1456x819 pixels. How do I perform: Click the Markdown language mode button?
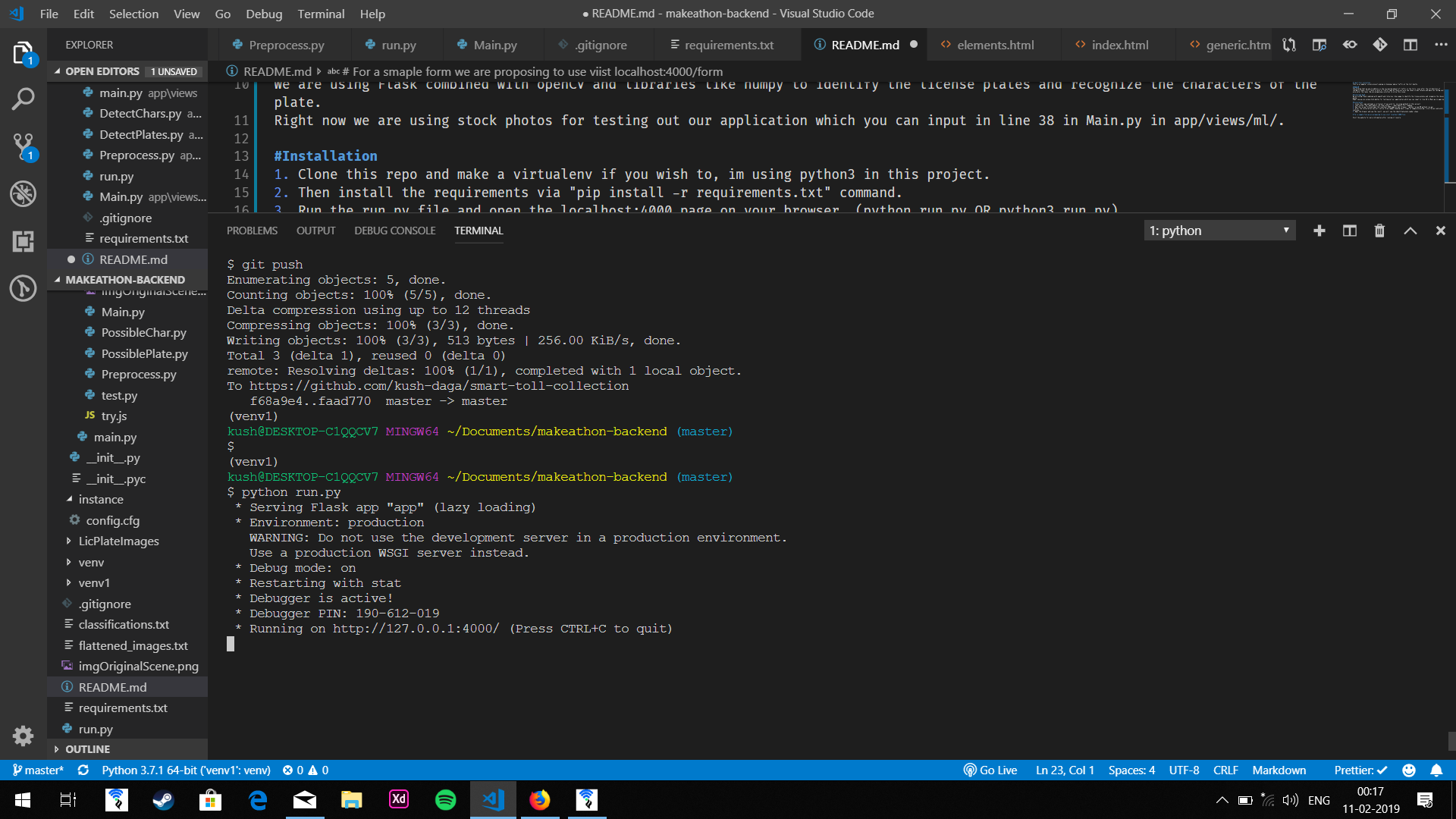coord(1279,770)
